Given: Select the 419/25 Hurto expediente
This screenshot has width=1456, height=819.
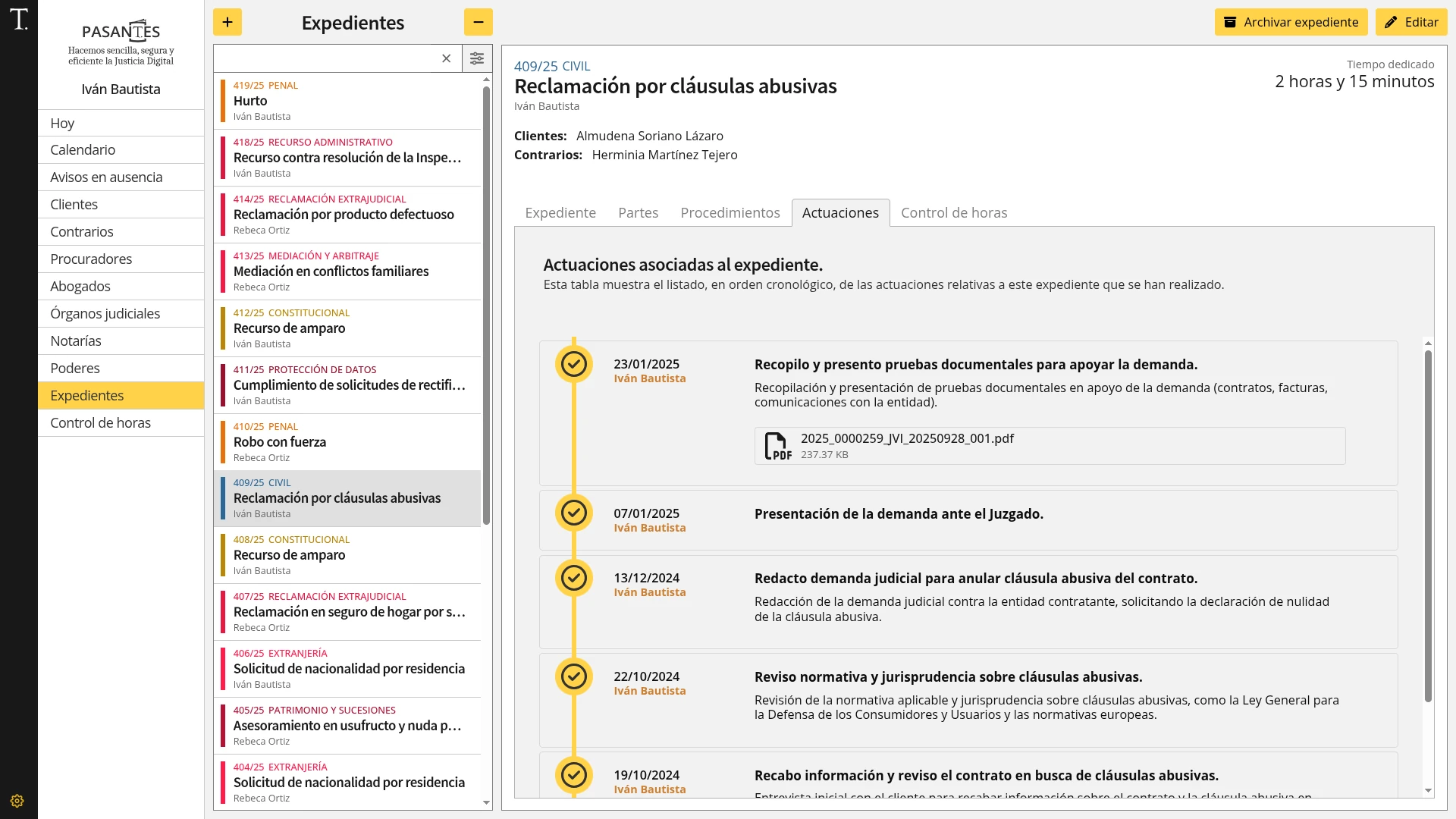Looking at the screenshot, I should click(349, 101).
